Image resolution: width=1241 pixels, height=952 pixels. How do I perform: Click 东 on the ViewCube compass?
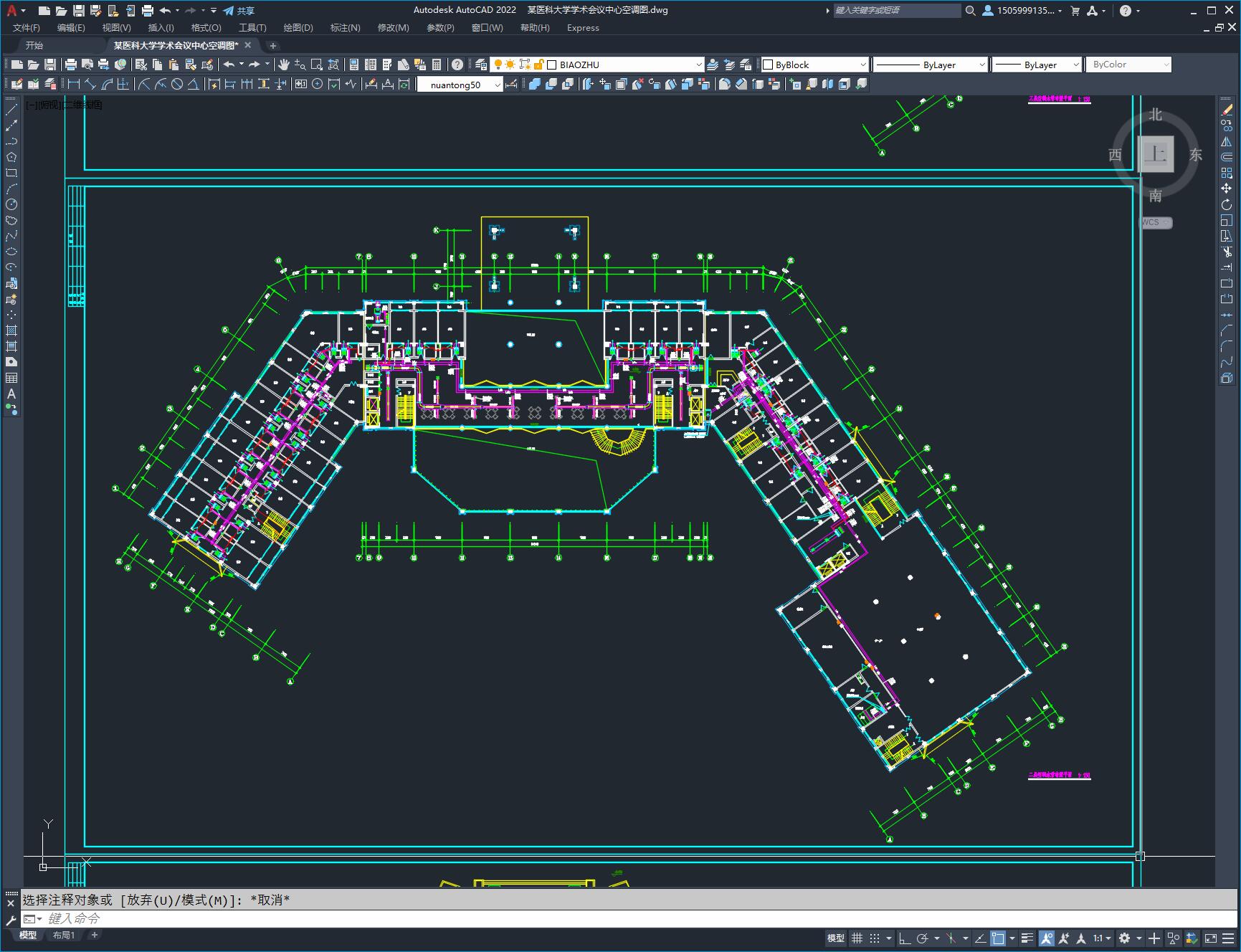1195,155
